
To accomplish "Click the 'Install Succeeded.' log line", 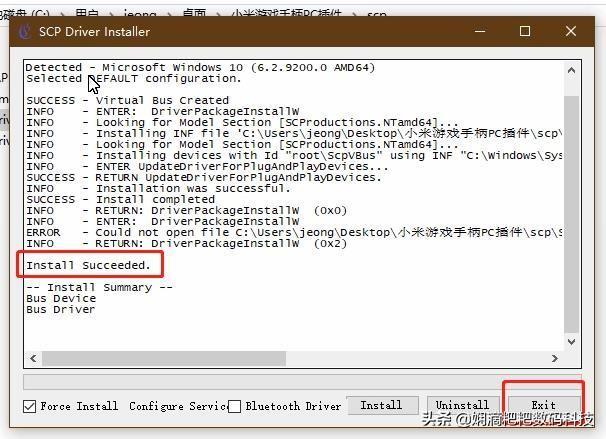I will [89, 265].
